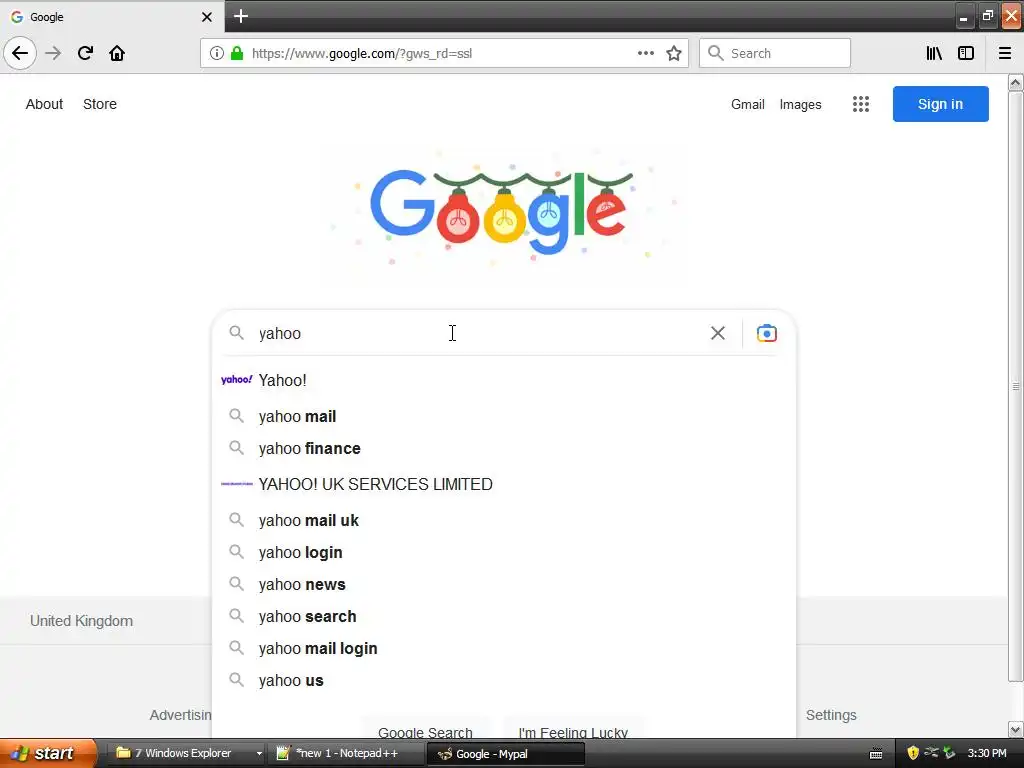This screenshot has width=1024, height=768.
Task: Choose the yahoo mail suggestion
Action: coord(504,416)
